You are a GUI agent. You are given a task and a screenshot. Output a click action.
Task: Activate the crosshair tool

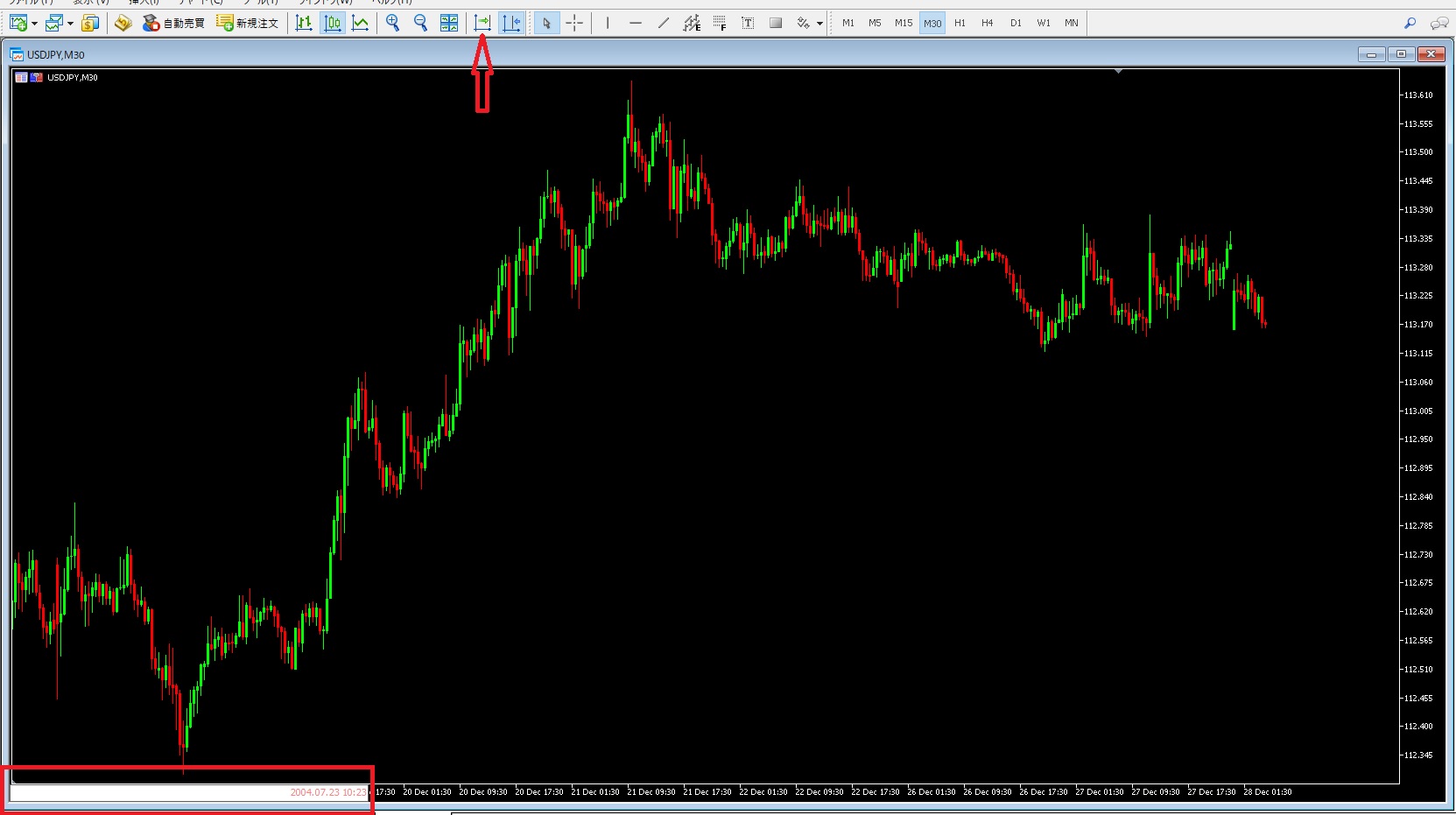(574, 23)
